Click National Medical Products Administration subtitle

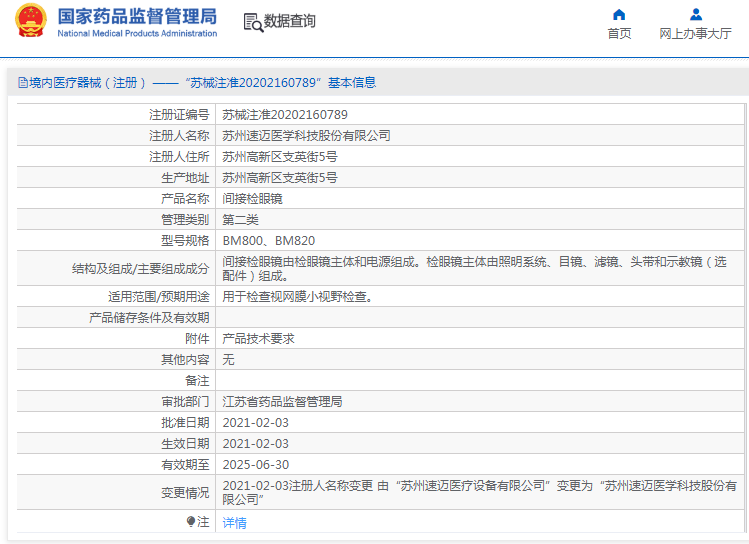(137, 33)
